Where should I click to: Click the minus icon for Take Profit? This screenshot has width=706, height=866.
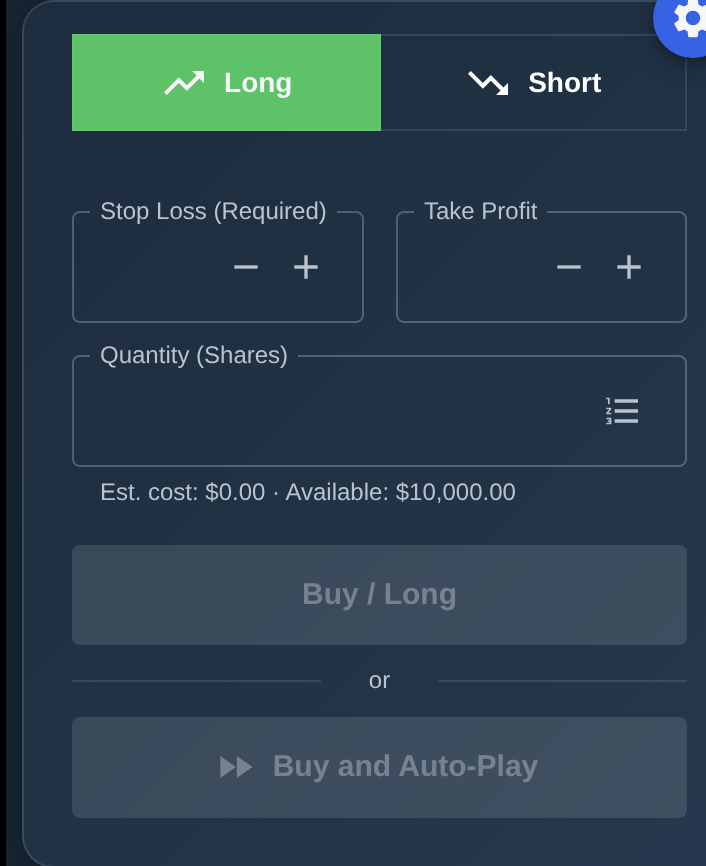[x=569, y=267]
